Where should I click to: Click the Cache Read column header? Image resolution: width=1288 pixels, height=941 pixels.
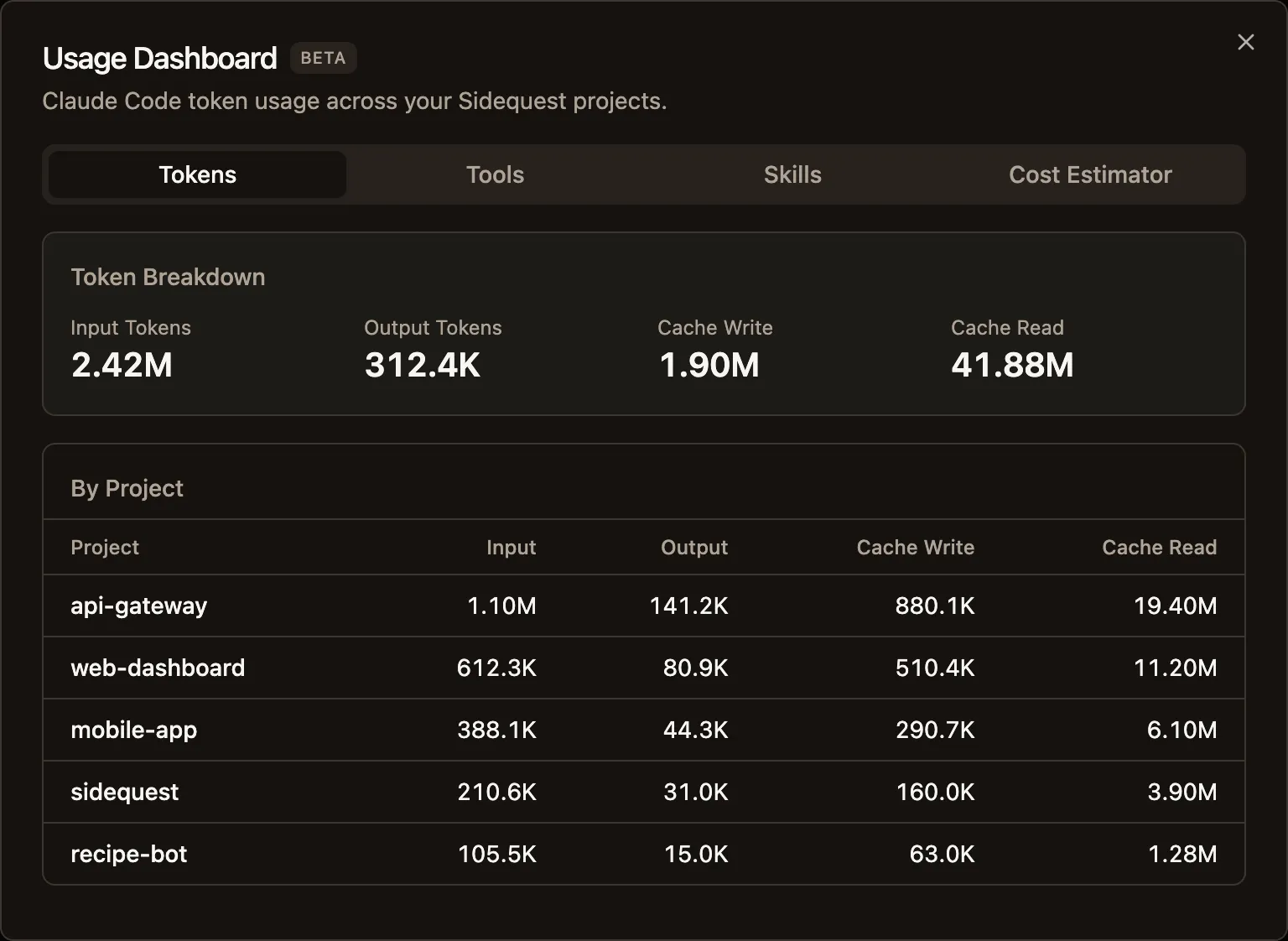coord(1159,547)
